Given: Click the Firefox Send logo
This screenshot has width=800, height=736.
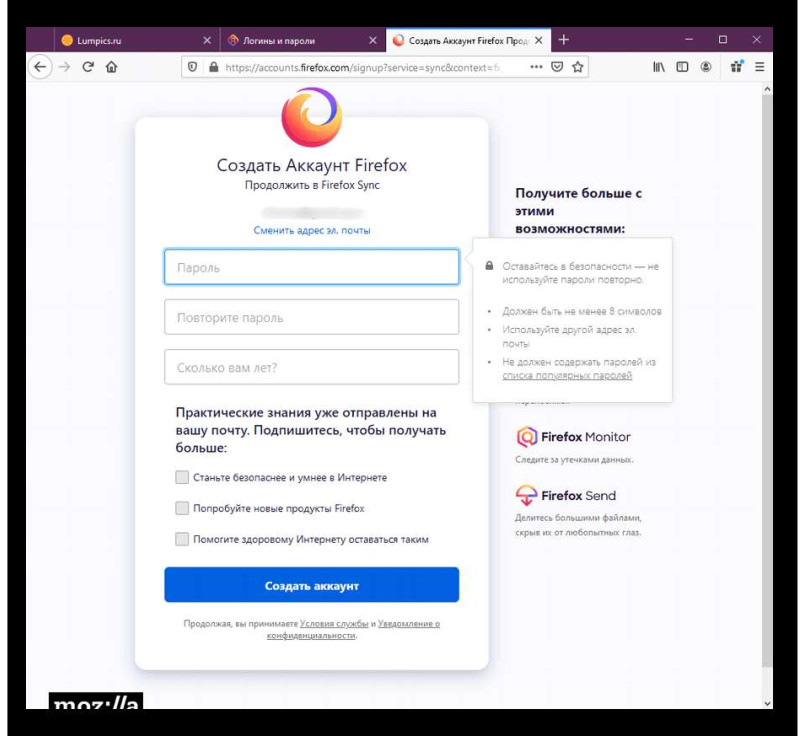Looking at the screenshot, I should coord(566,495).
